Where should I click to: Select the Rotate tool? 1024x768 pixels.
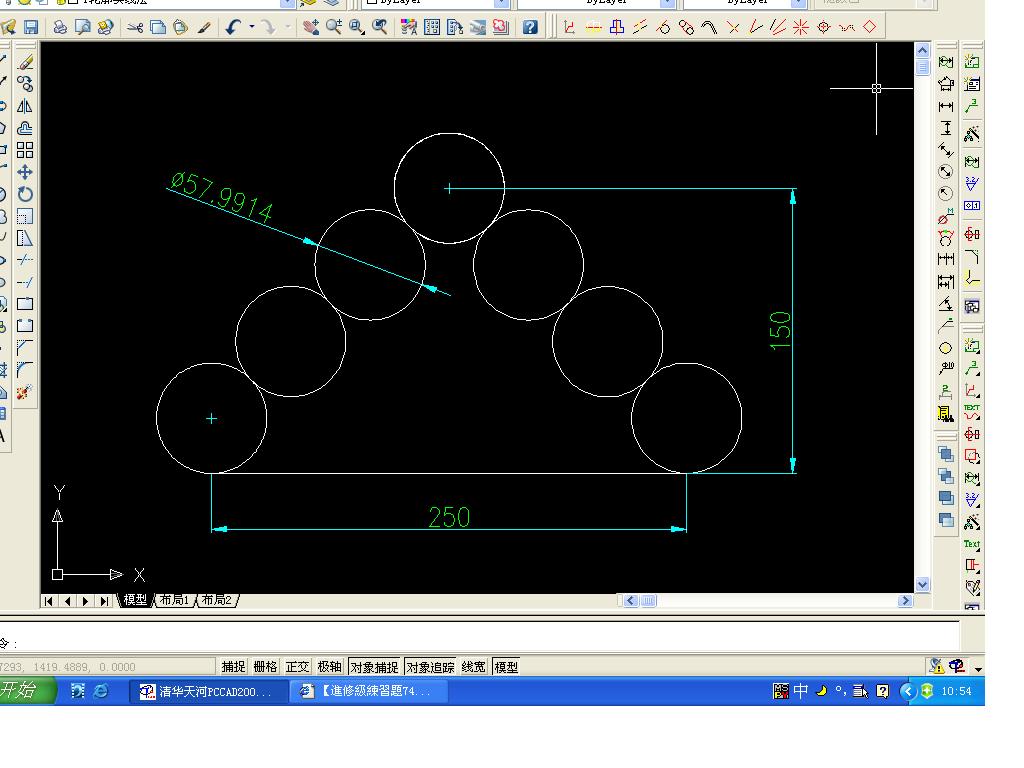coord(25,194)
